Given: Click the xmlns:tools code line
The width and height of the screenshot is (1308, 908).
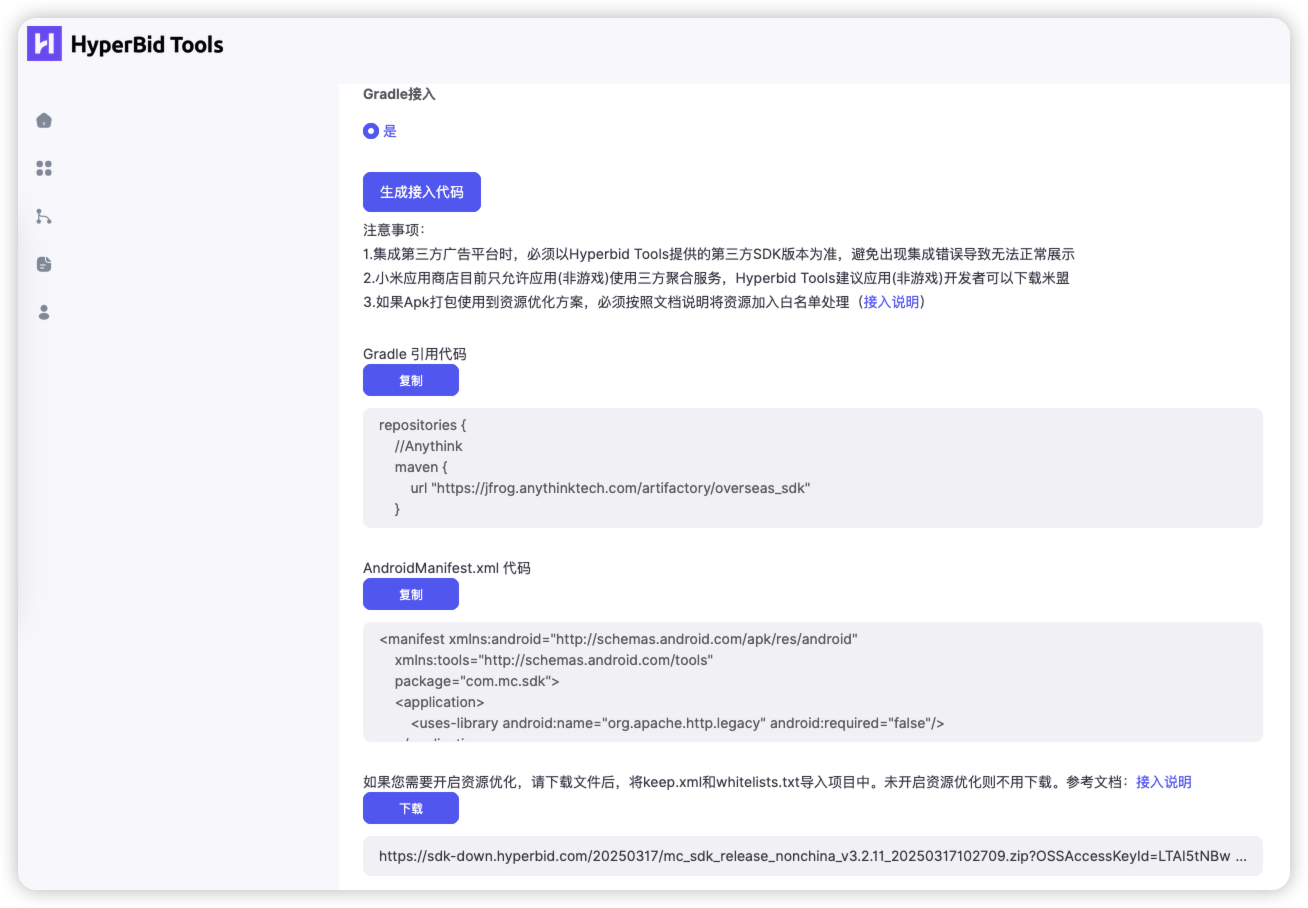Looking at the screenshot, I should click(x=554, y=660).
